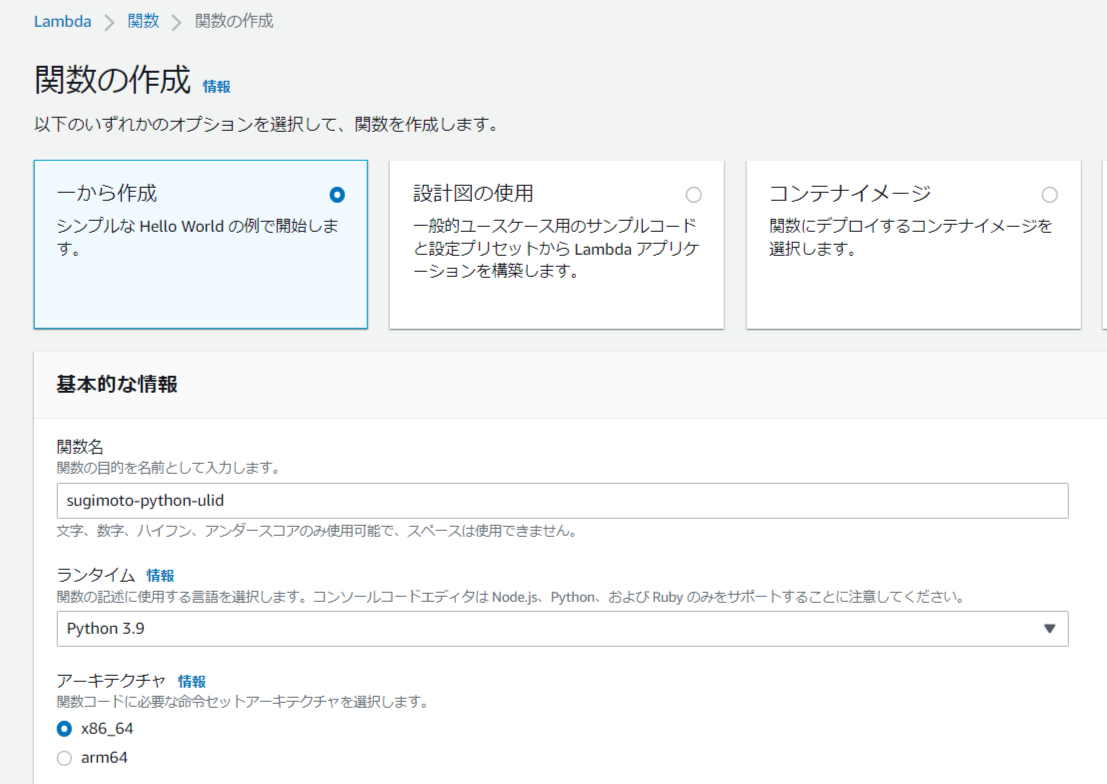Click the 関数名 field label
This screenshot has width=1107, height=784.
pos(80,446)
